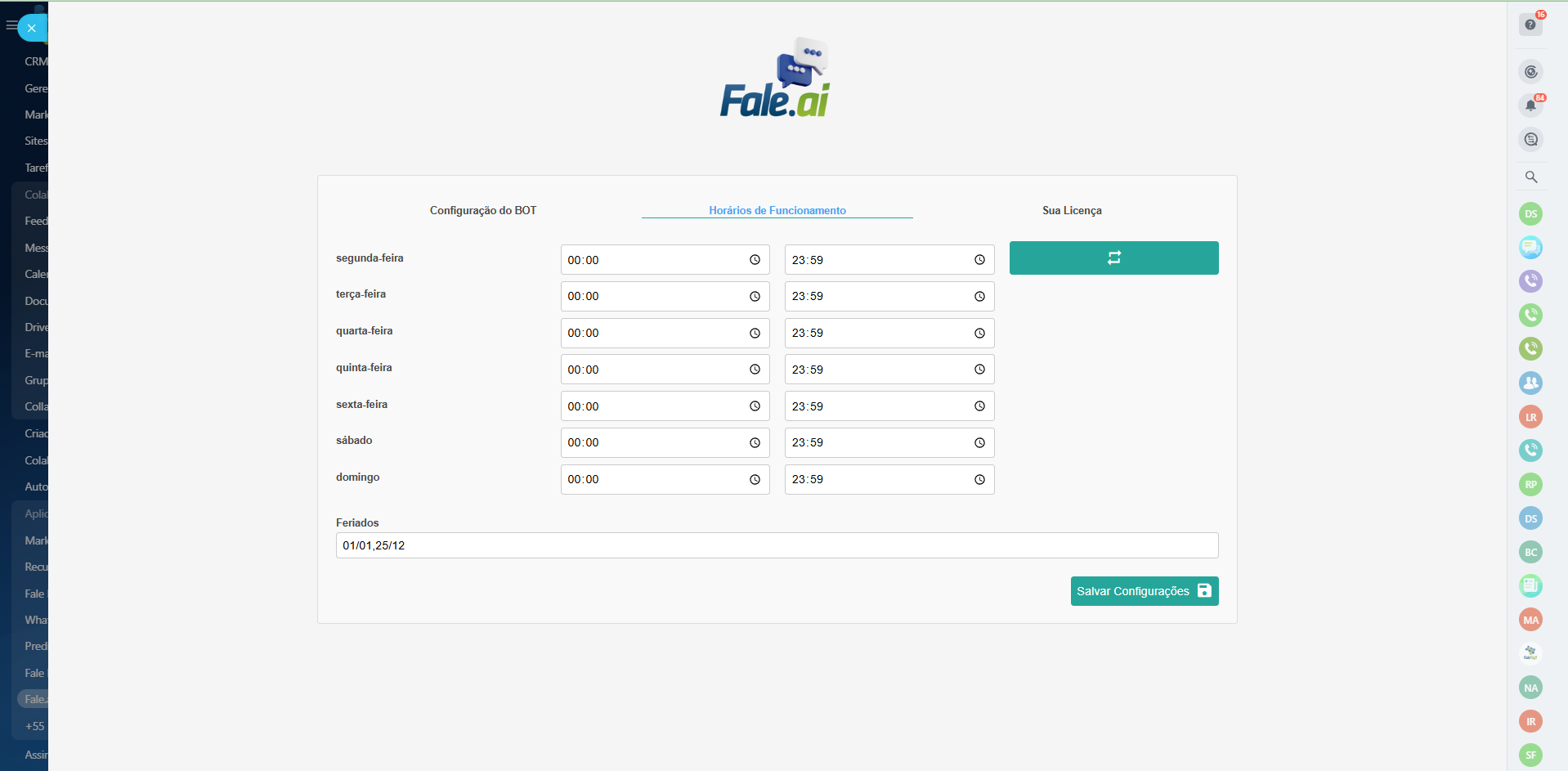Click the search magnifier in right sidebar
Screen dimensions: 1568x771
(1530, 177)
